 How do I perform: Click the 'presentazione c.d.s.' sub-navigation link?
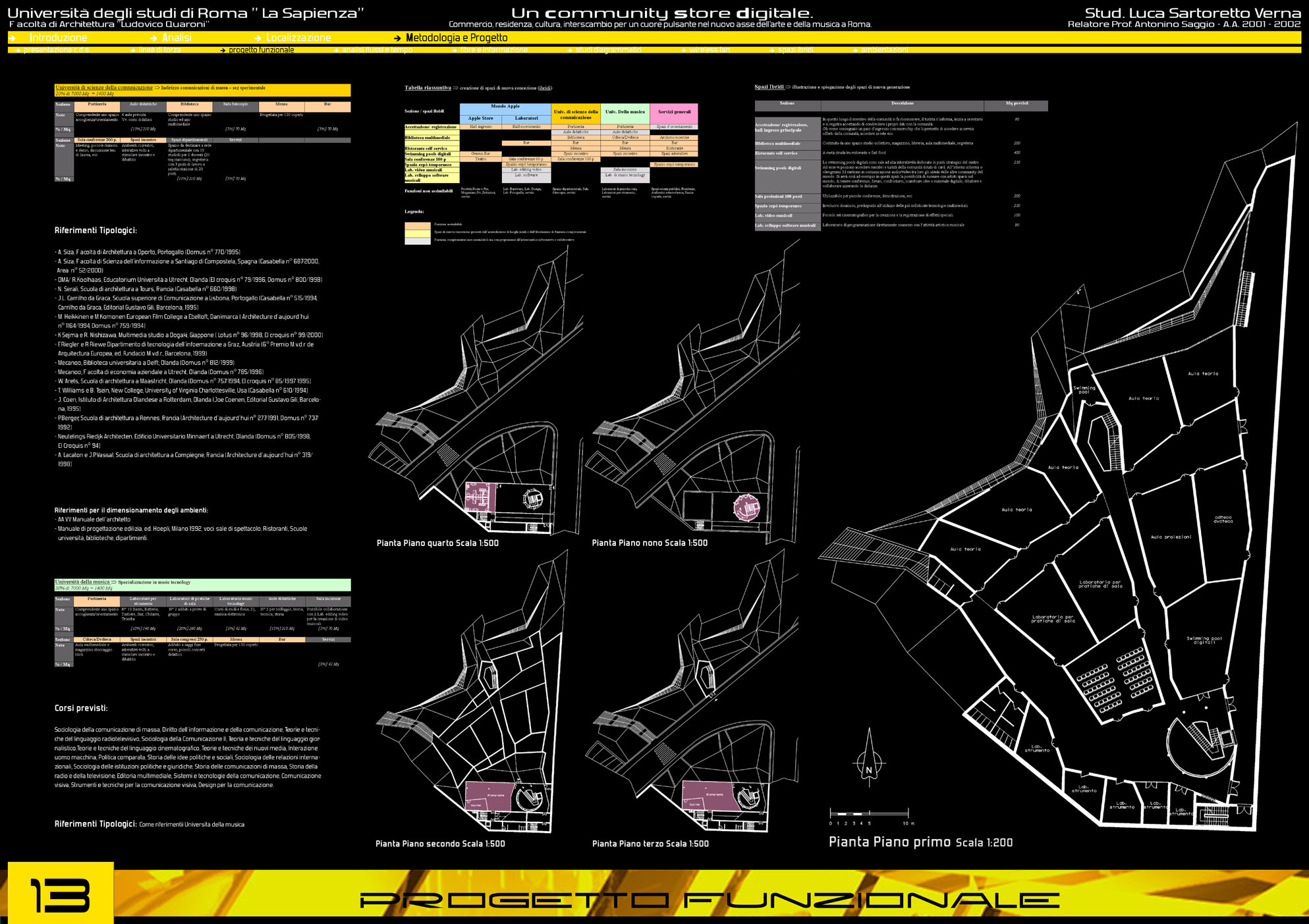[56, 50]
